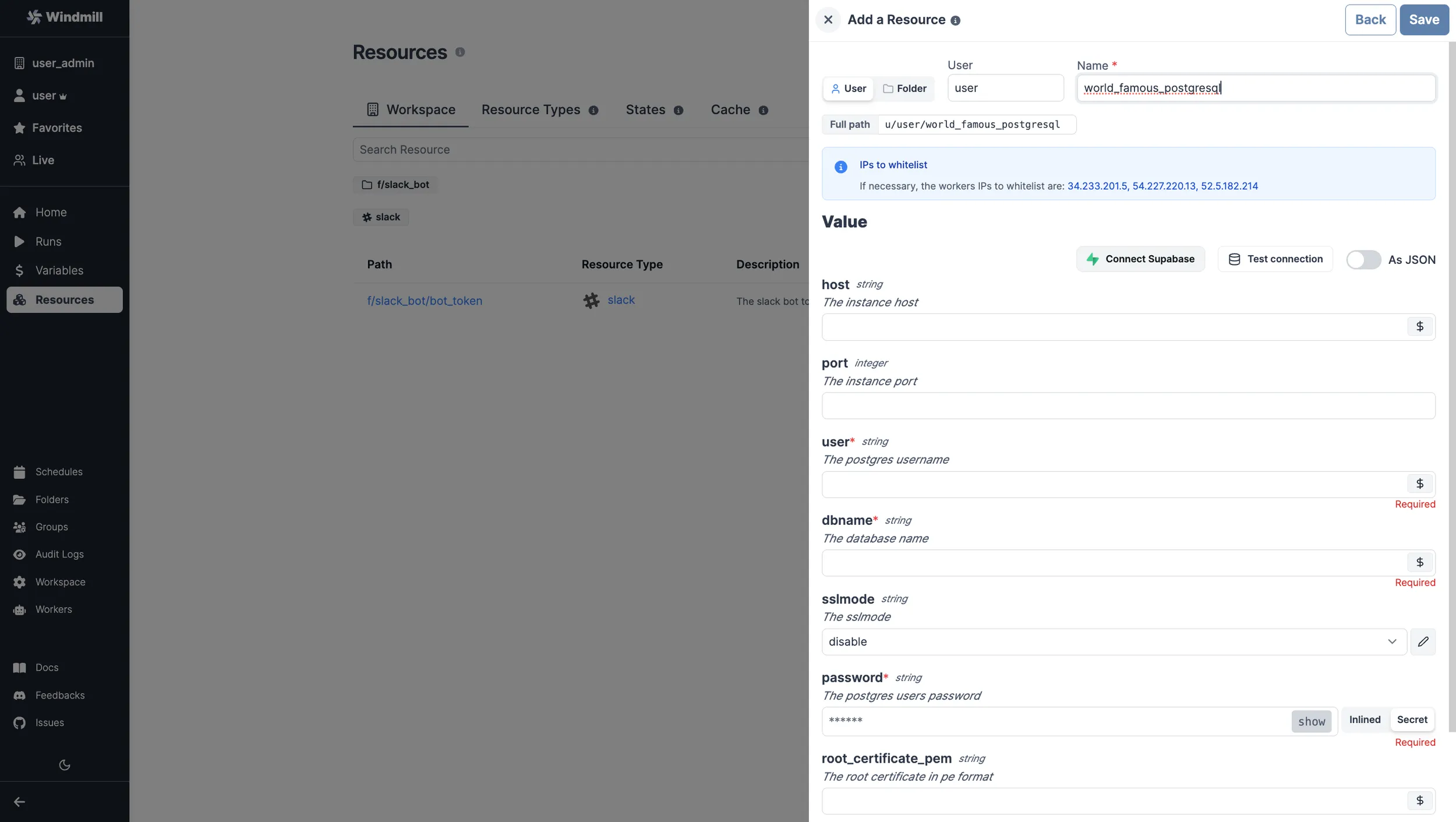The height and width of the screenshot is (822, 1456).
Task: Open Audit Logs in the sidebar
Action: point(61,554)
